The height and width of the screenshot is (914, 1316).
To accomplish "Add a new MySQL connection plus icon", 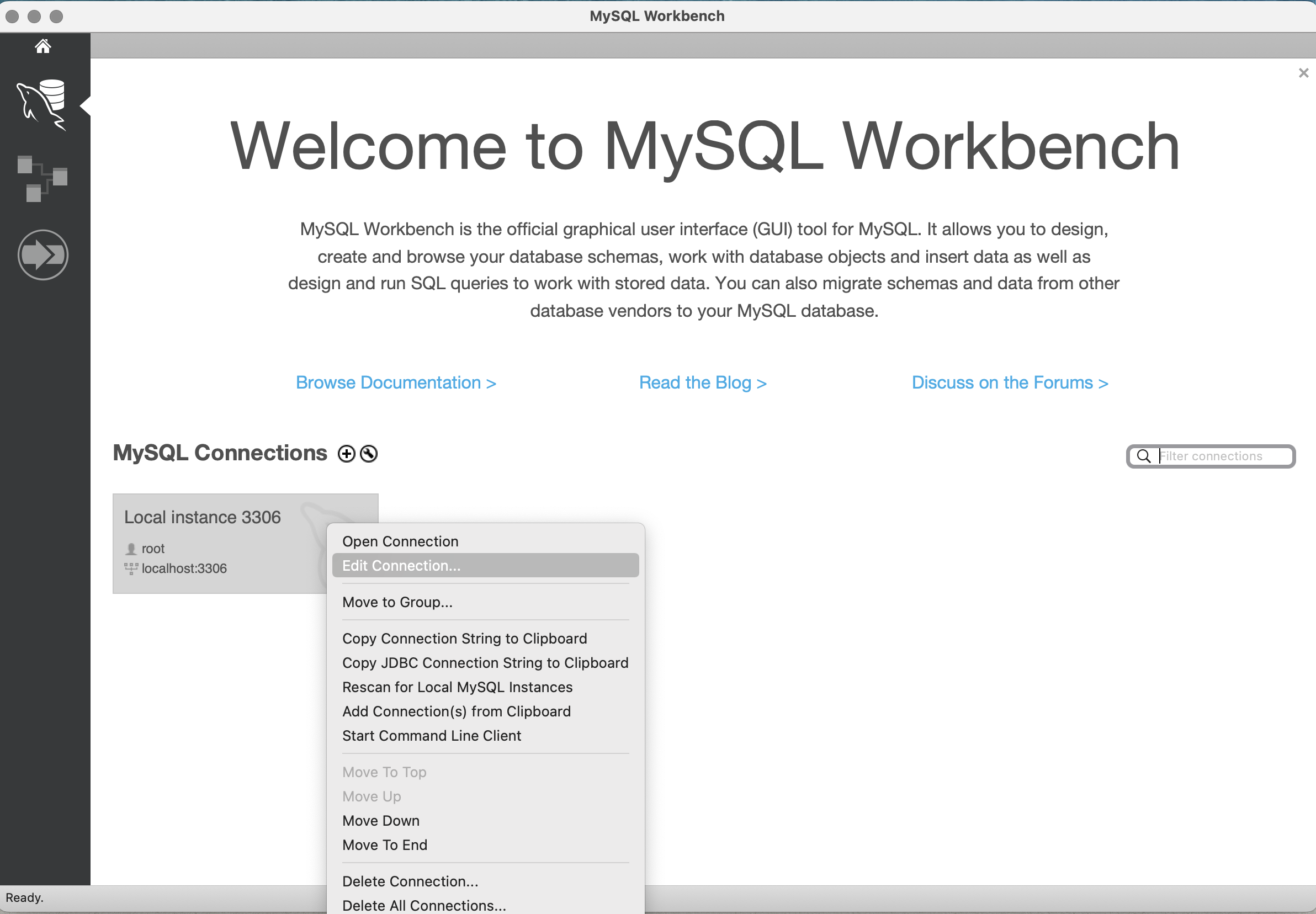I will tap(346, 454).
